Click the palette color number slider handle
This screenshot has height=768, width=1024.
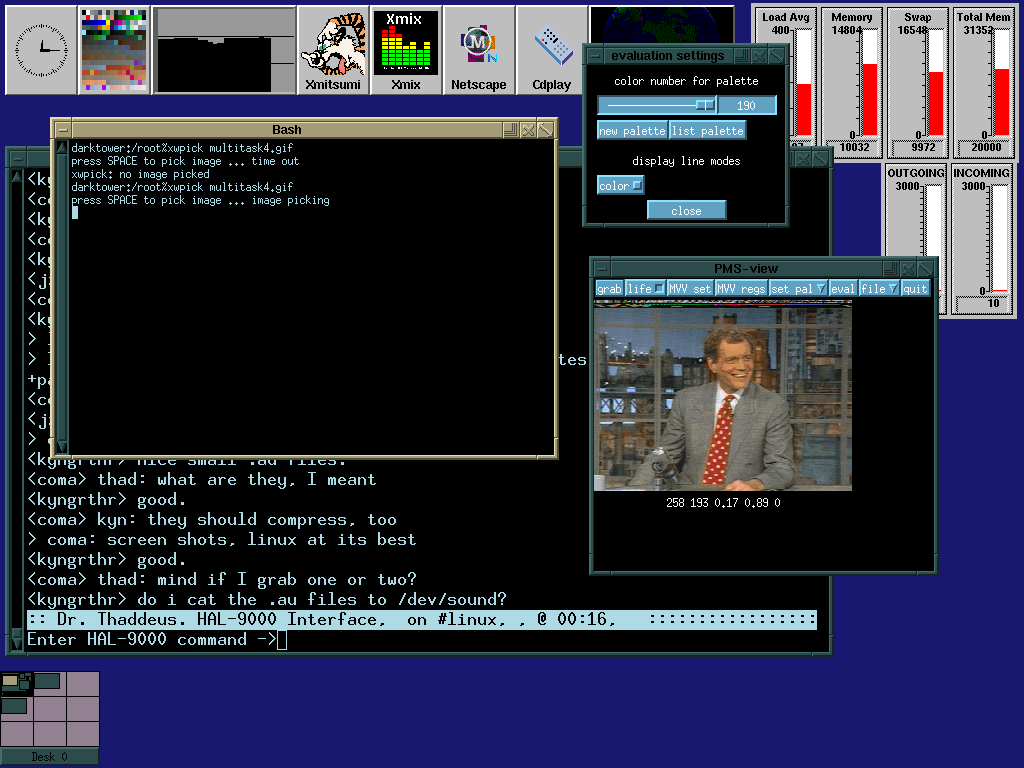coord(706,105)
